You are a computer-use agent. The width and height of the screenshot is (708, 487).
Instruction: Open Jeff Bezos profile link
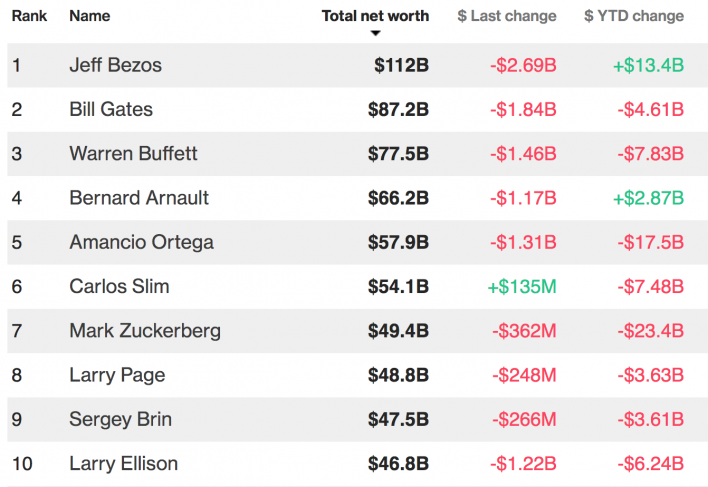pos(115,66)
